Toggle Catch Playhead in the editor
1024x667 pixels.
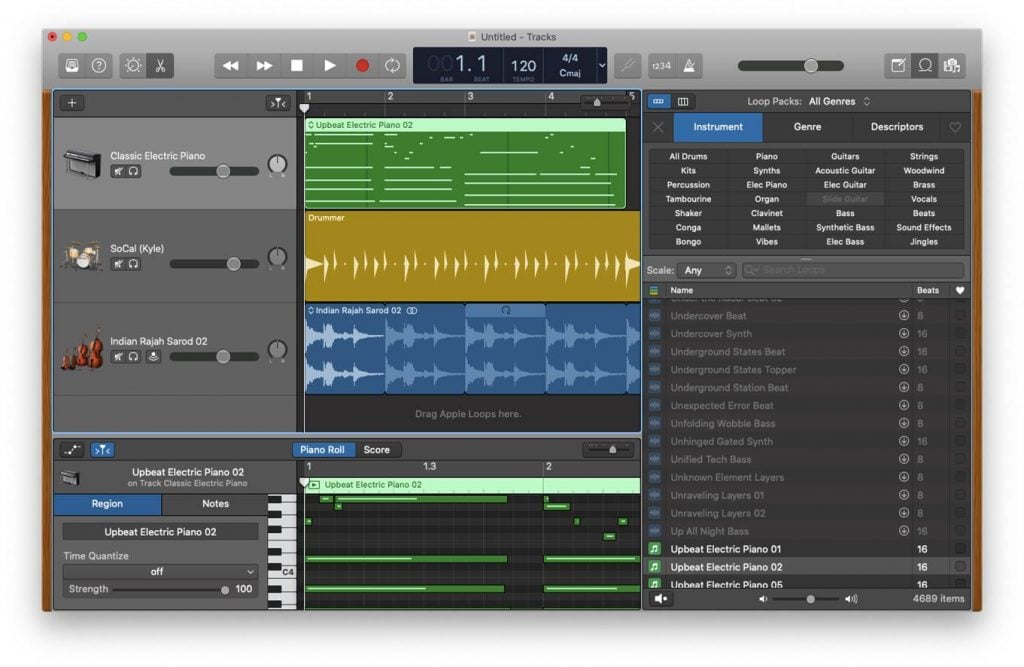coord(103,449)
